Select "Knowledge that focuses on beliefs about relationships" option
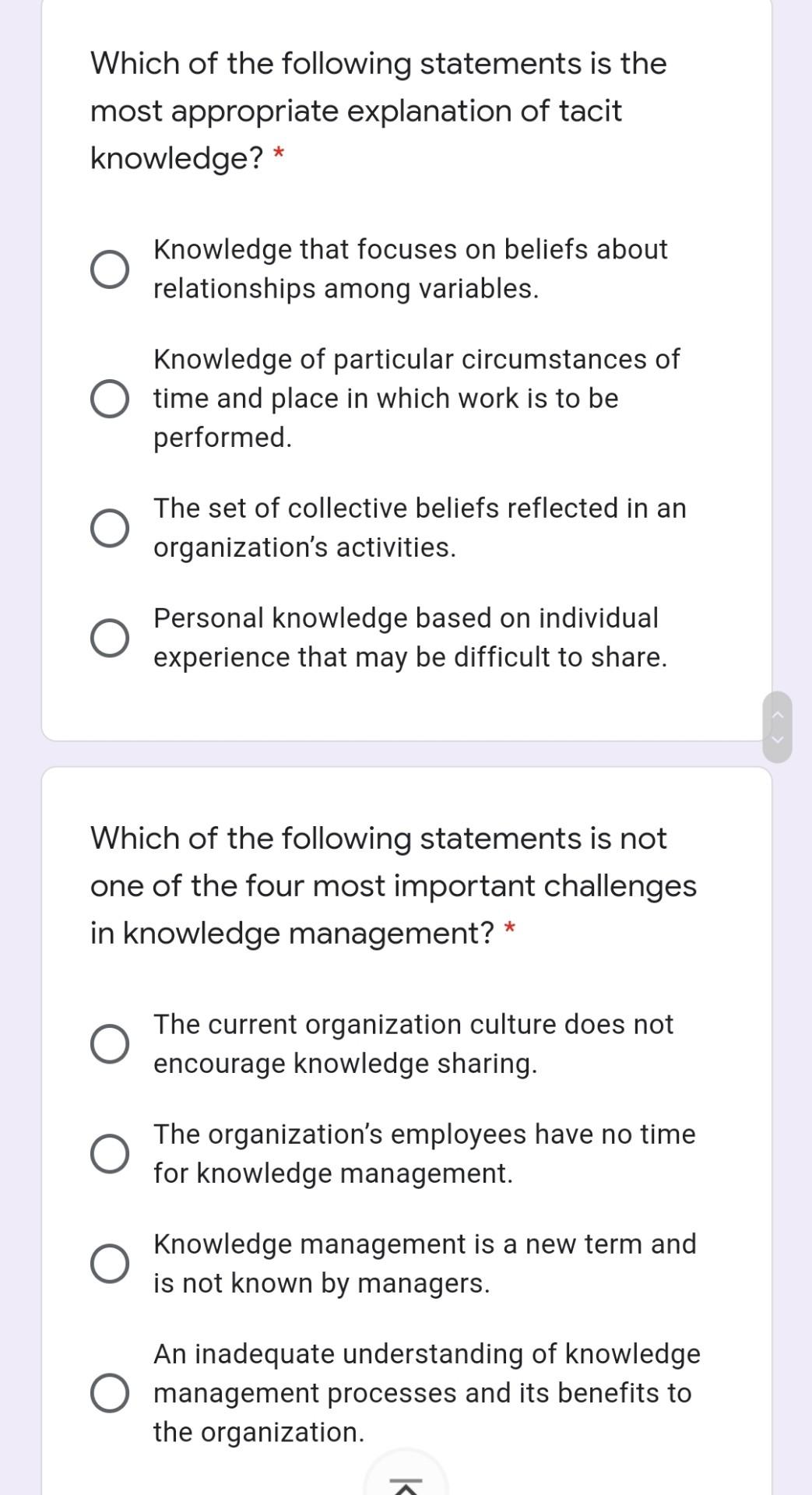This screenshot has width=812, height=1495. (109, 269)
